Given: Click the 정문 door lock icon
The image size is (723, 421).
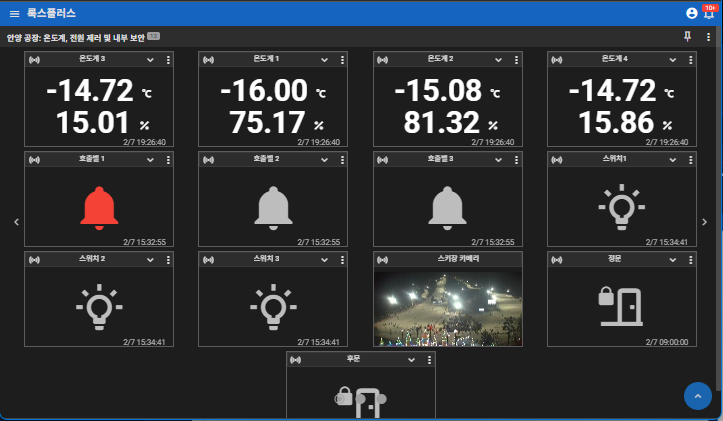Looking at the screenshot, I should tap(621, 305).
